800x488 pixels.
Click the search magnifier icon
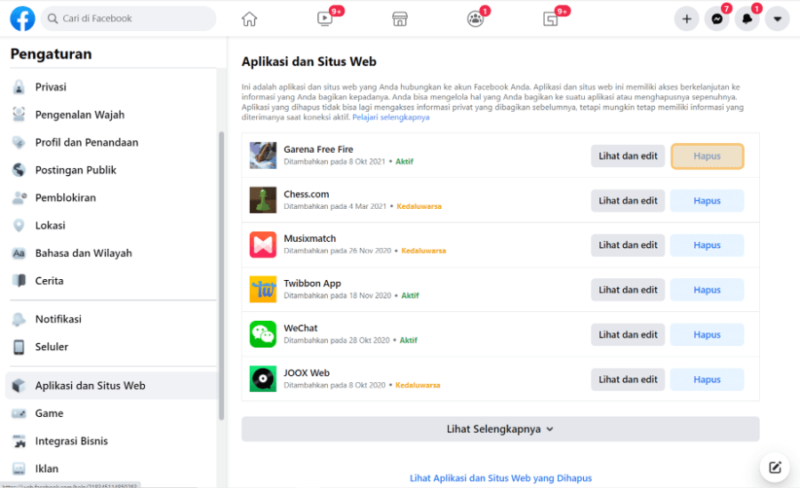click(52, 18)
